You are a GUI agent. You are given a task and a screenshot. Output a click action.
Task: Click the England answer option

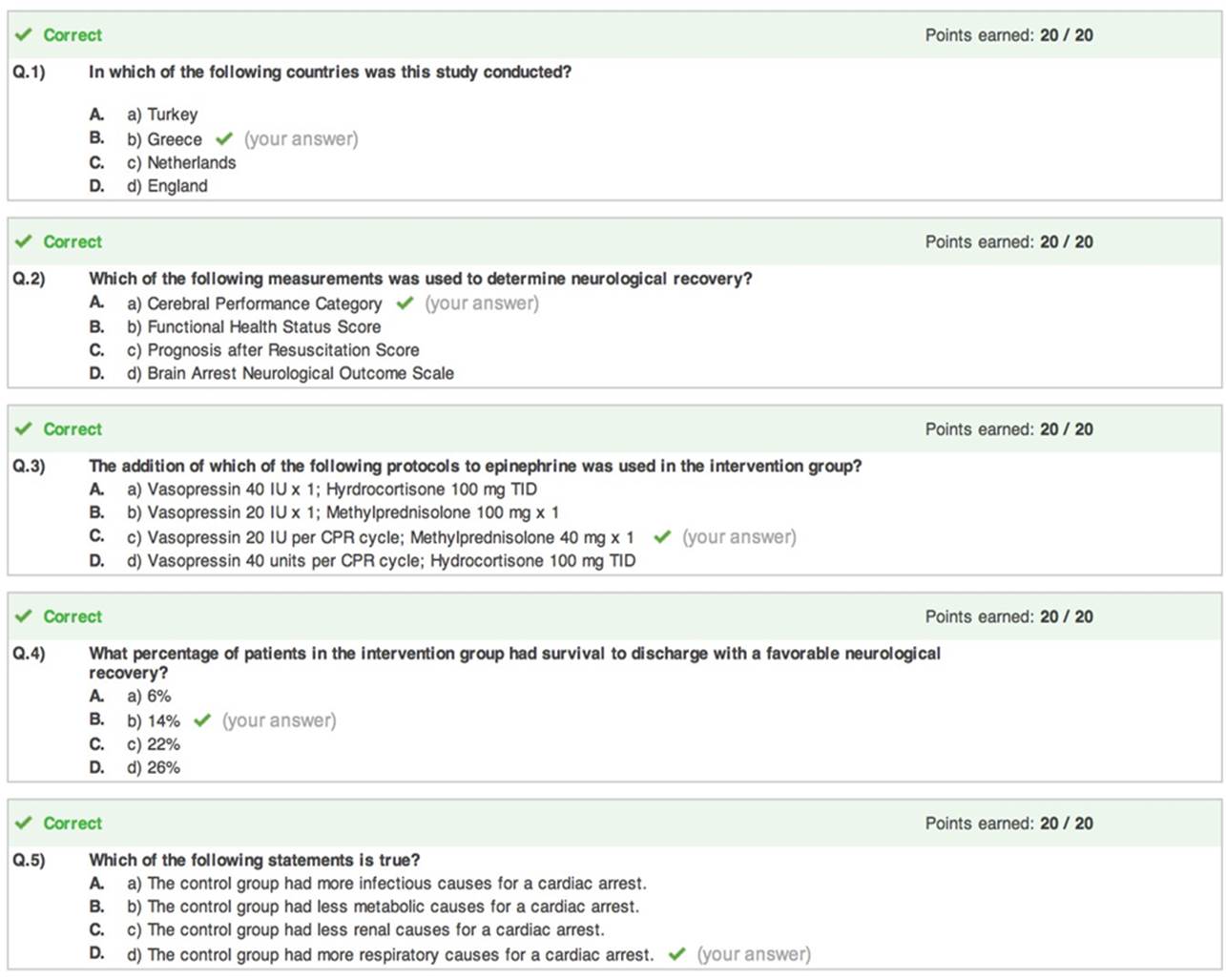(x=167, y=187)
